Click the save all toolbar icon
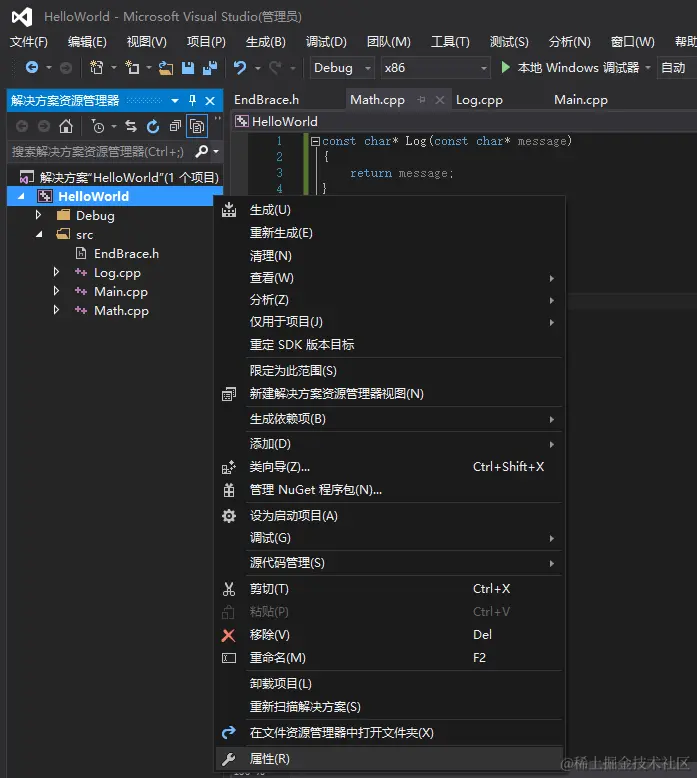Screen dimensions: 697x778 pyautogui.click(x=210, y=67)
